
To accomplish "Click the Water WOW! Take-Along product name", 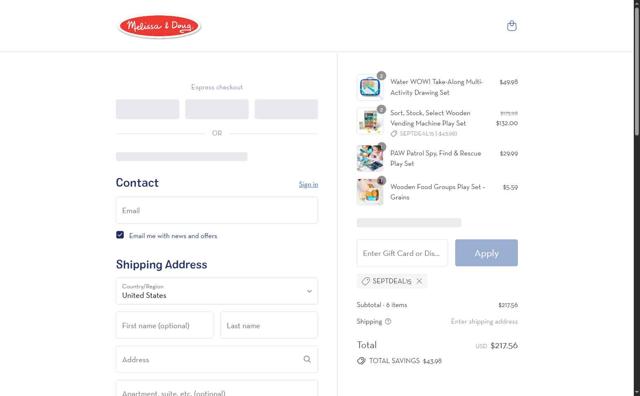I will click(x=436, y=87).
